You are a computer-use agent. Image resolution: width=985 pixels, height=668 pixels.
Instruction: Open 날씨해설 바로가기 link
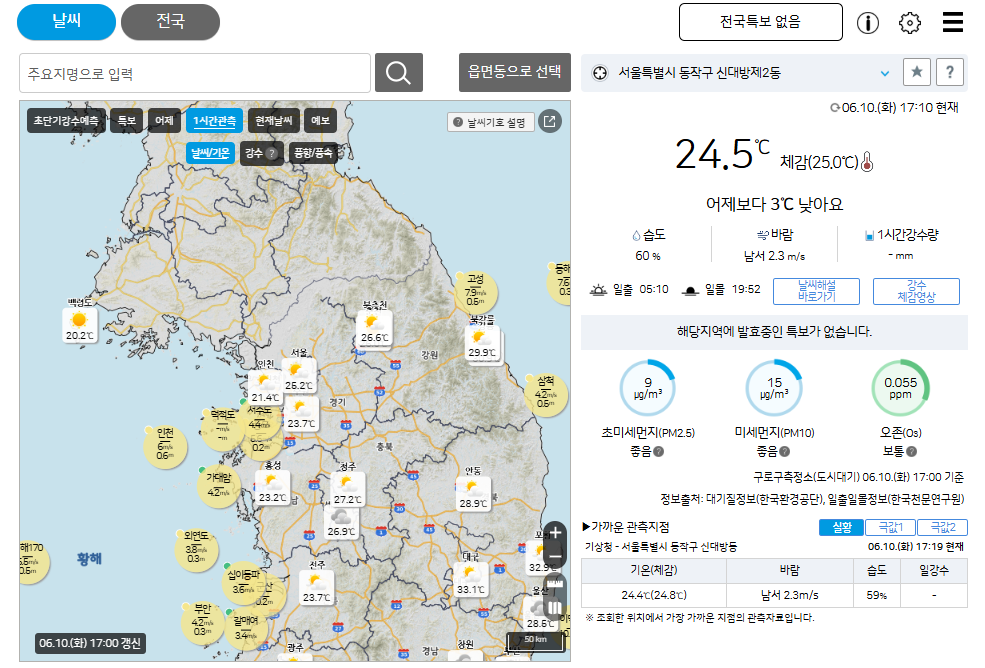816,291
